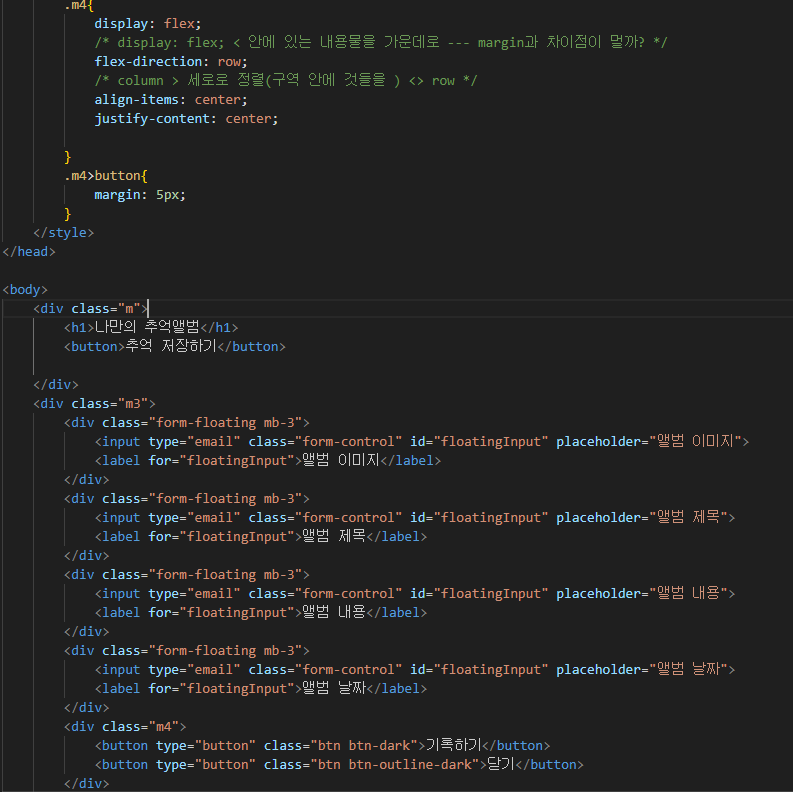Click the class value "btn btn-outline-dark"
793x792 pixels.
coord(394,765)
